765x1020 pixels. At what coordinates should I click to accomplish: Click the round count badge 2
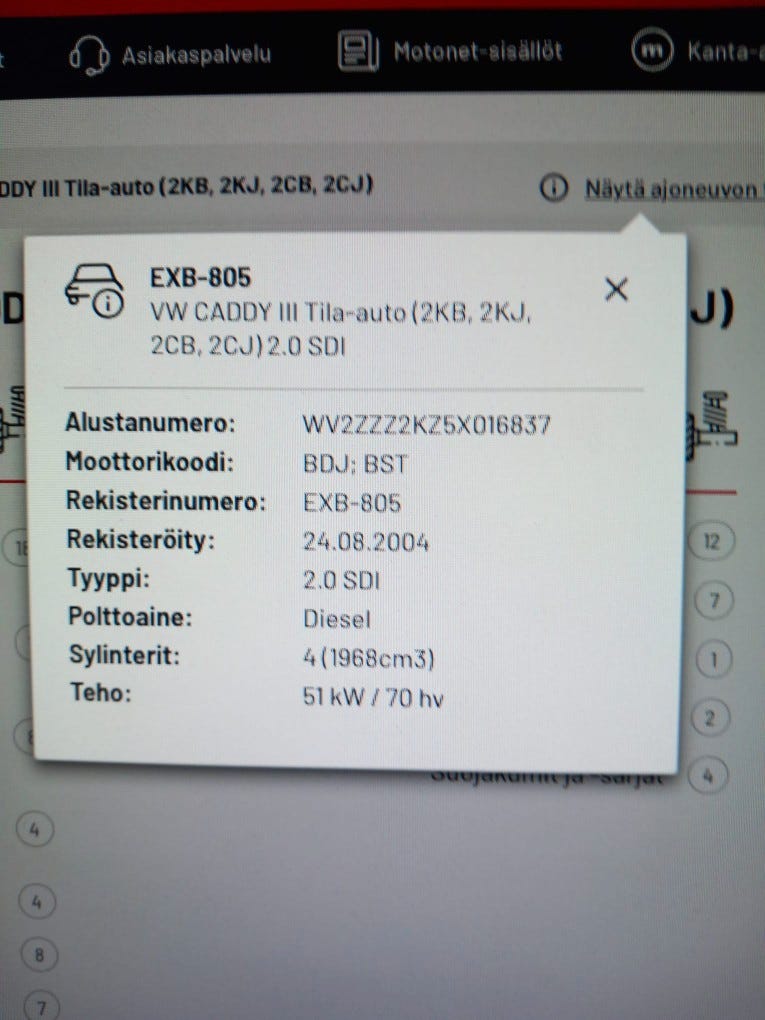[710, 718]
